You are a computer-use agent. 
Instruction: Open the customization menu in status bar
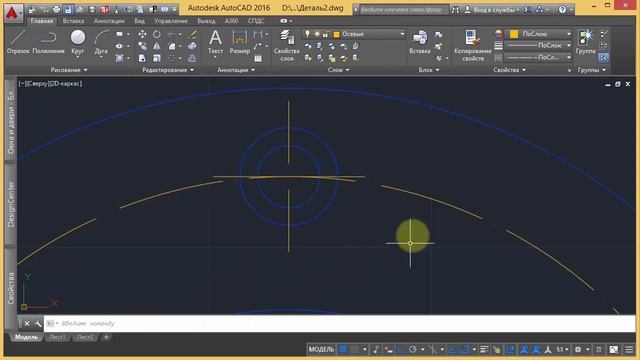click(x=629, y=349)
